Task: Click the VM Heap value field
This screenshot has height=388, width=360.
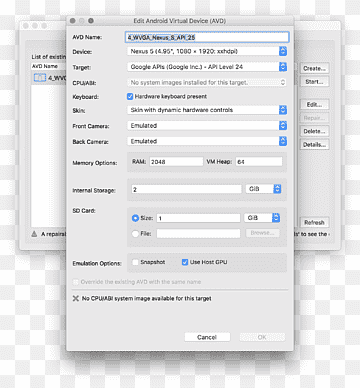Action: point(259,162)
